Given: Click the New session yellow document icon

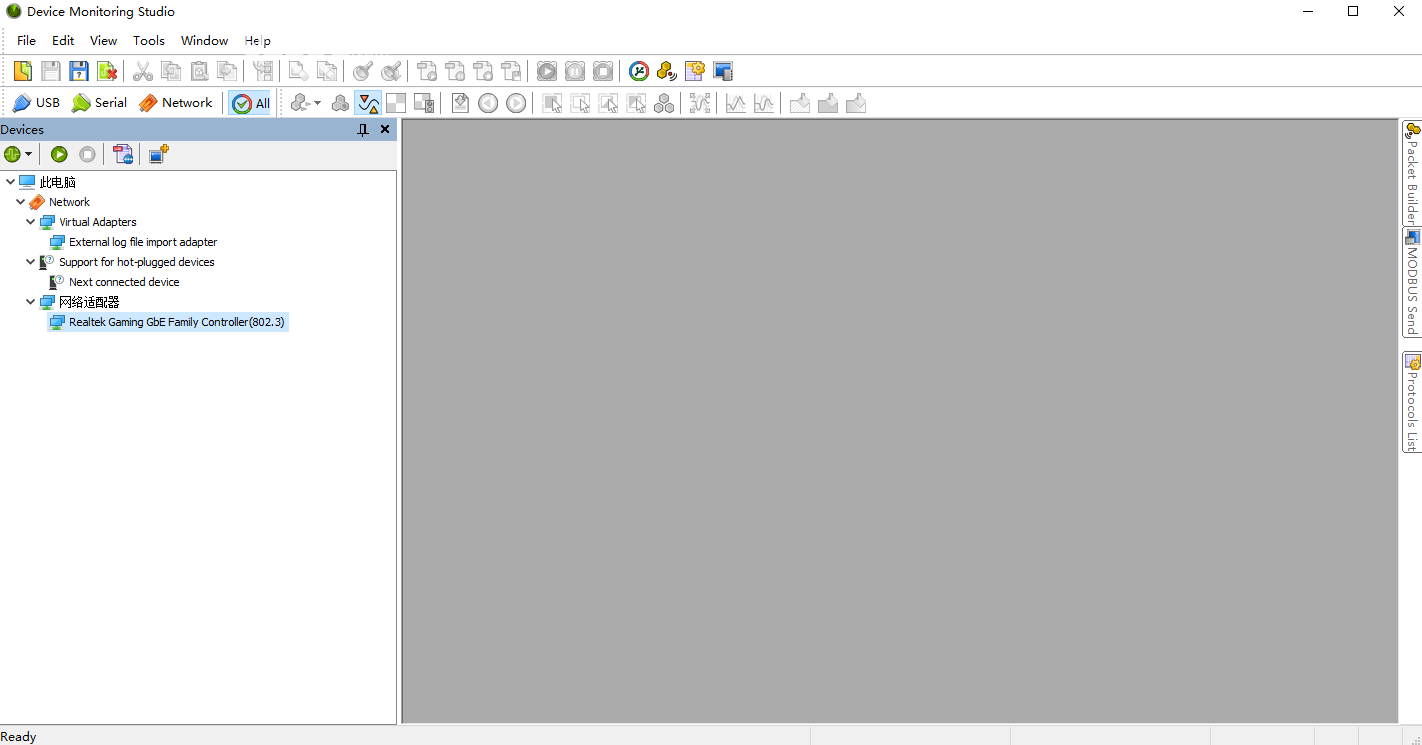Looking at the screenshot, I should tap(23, 71).
